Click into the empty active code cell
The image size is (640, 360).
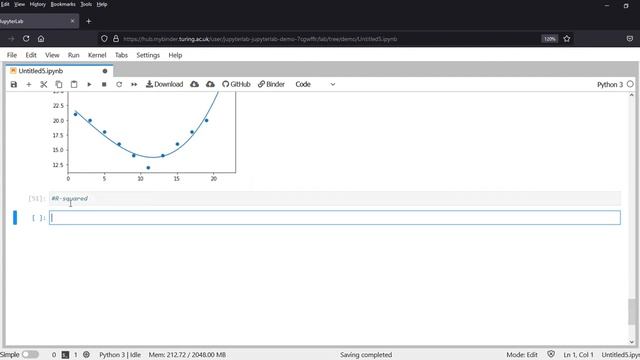(x=335, y=218)
